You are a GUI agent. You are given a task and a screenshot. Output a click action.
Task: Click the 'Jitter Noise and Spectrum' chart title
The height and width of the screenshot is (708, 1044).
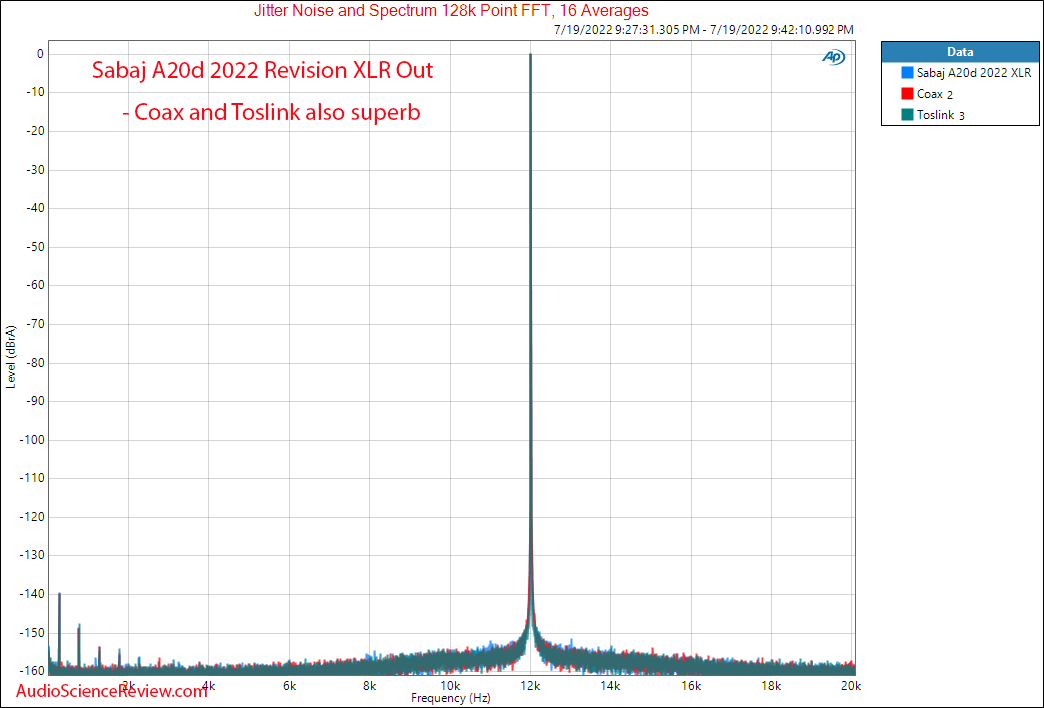(x=451, y=11)
